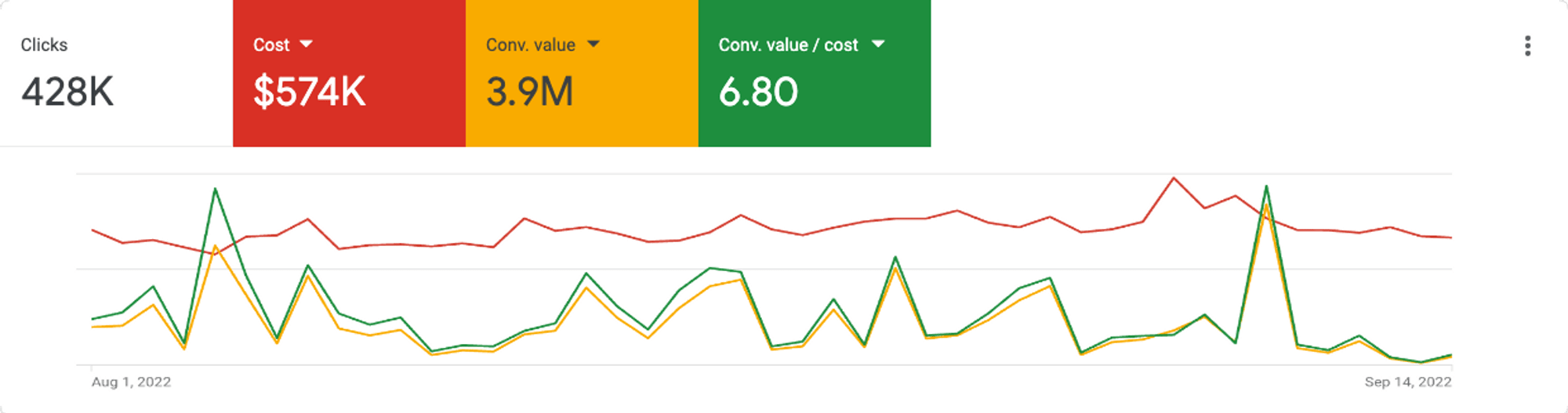
Task: Click the Aug 1, 2022 axis label
Action: [x=131, y=382]
